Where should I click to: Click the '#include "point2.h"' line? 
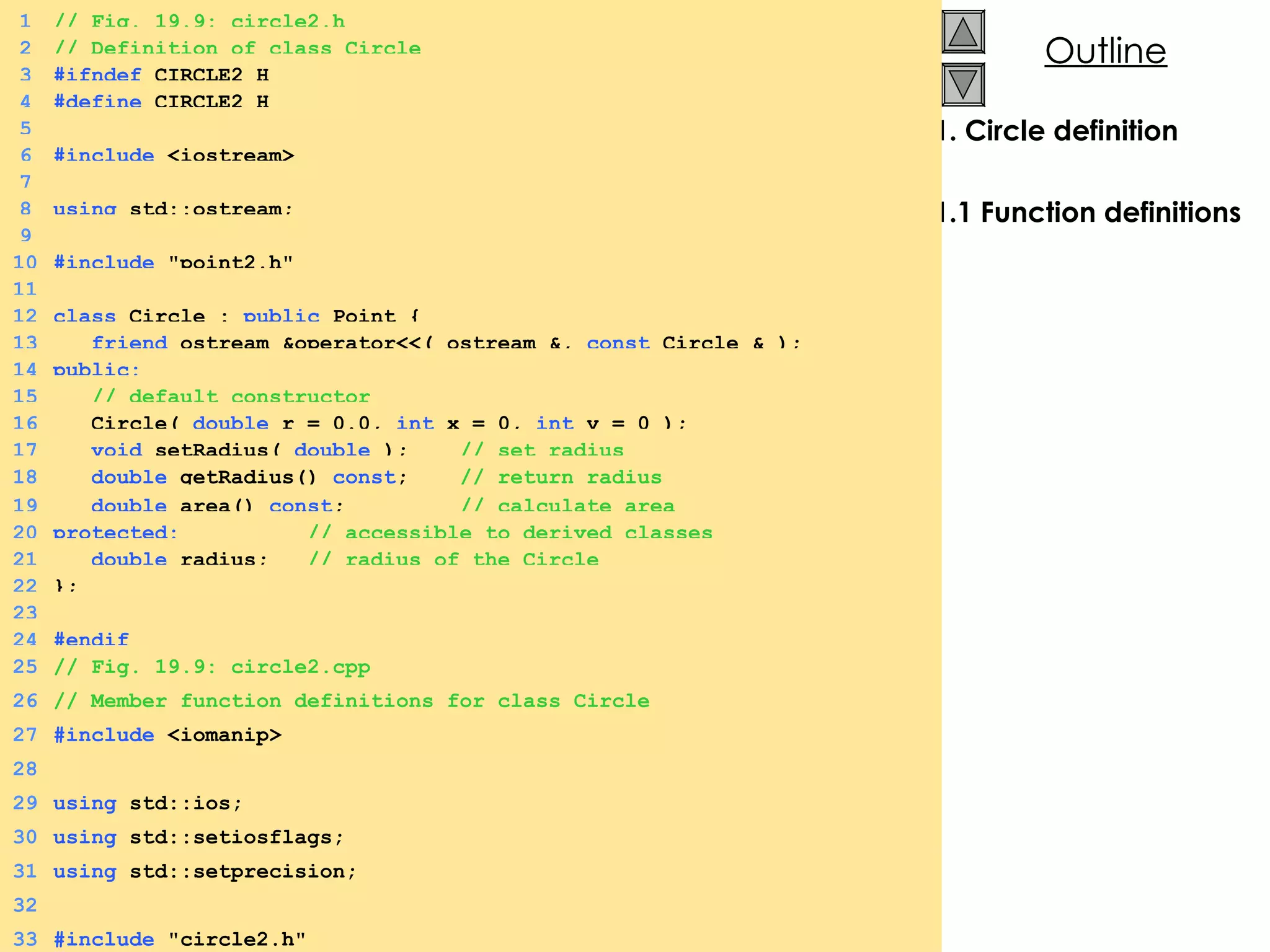173,262
